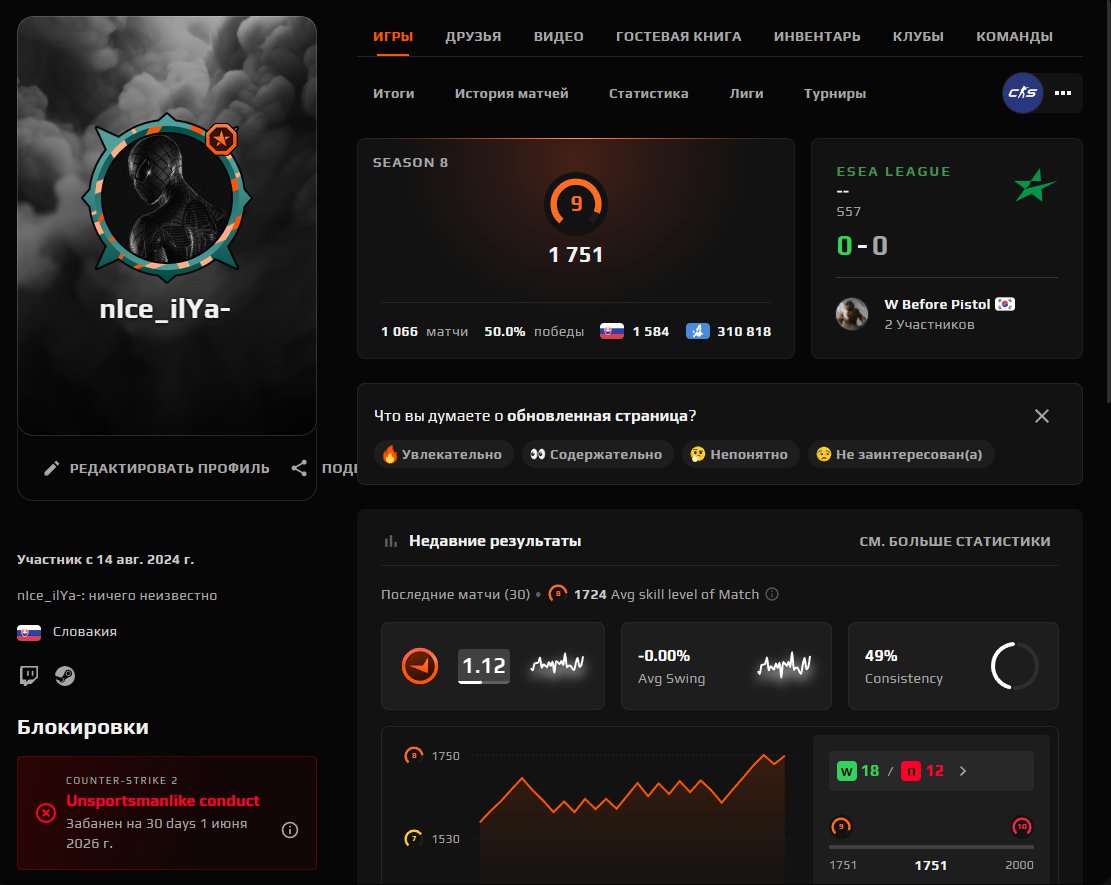The height and width of the screenshot is (885, 1111).
Task: Click the Avg Swing sparkline chart
Action: point(784,665)
